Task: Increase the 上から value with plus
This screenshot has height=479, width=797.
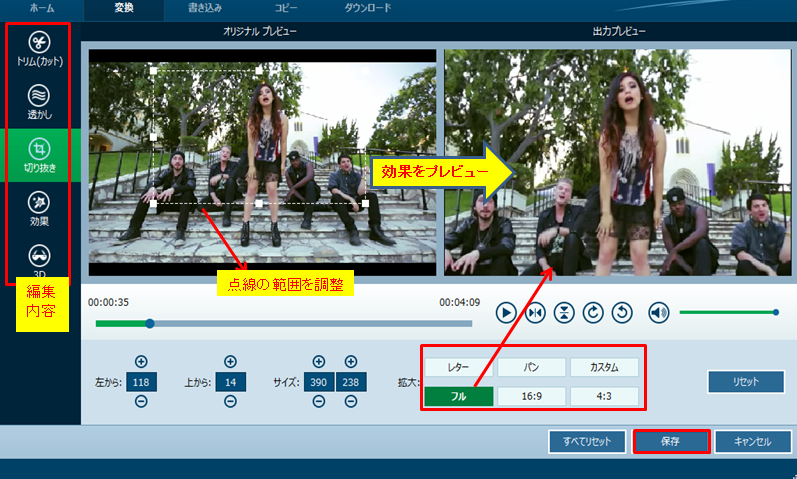Action: [230, 362]
